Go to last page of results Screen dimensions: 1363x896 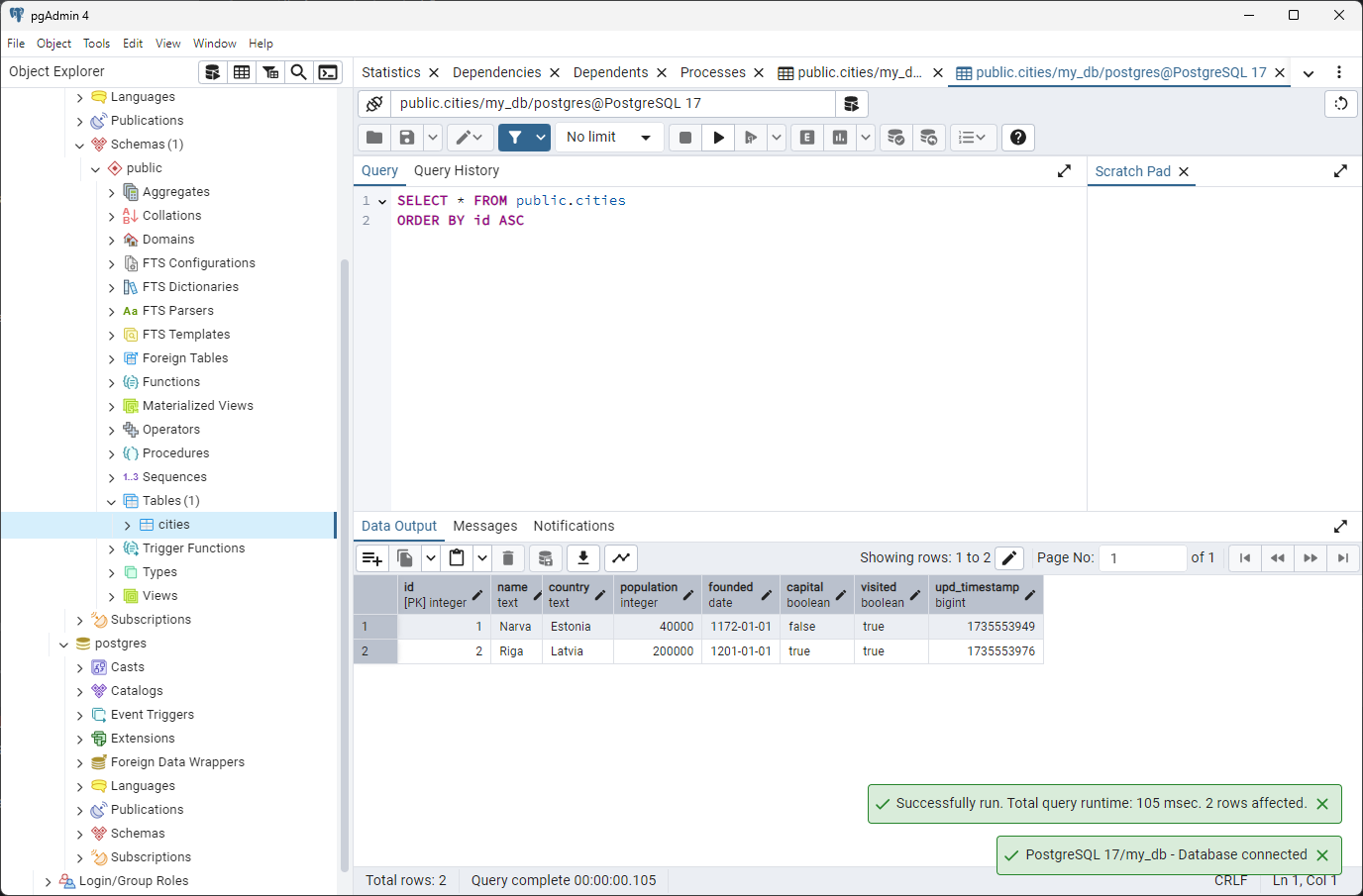coord(1343,558)
